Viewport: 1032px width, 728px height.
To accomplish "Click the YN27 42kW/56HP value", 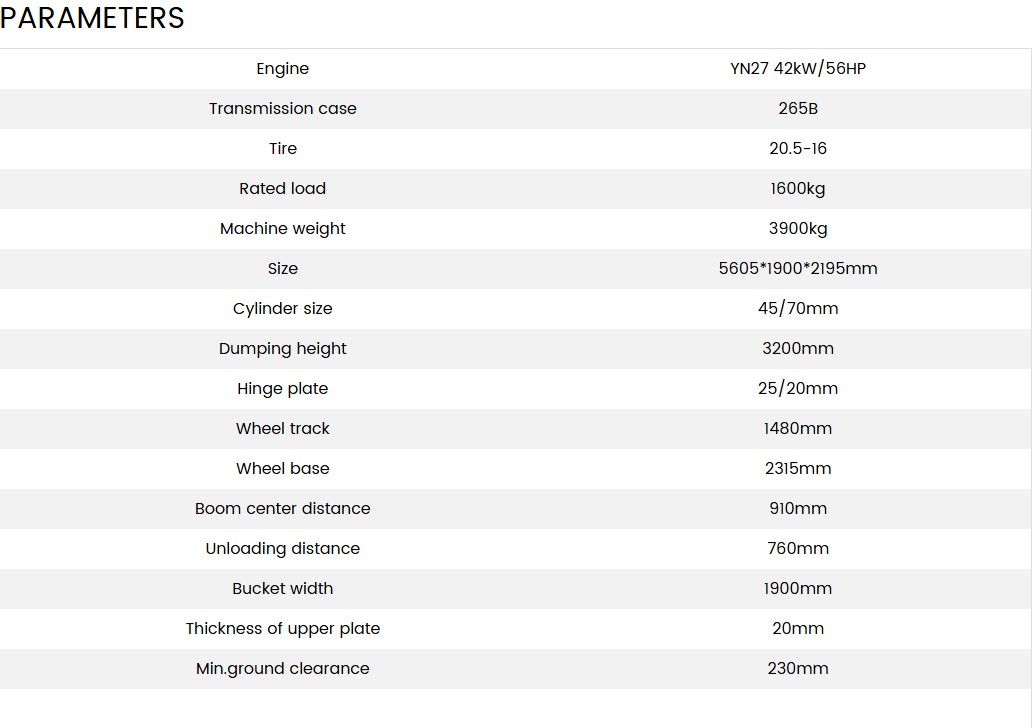I will tap(798, 68).
